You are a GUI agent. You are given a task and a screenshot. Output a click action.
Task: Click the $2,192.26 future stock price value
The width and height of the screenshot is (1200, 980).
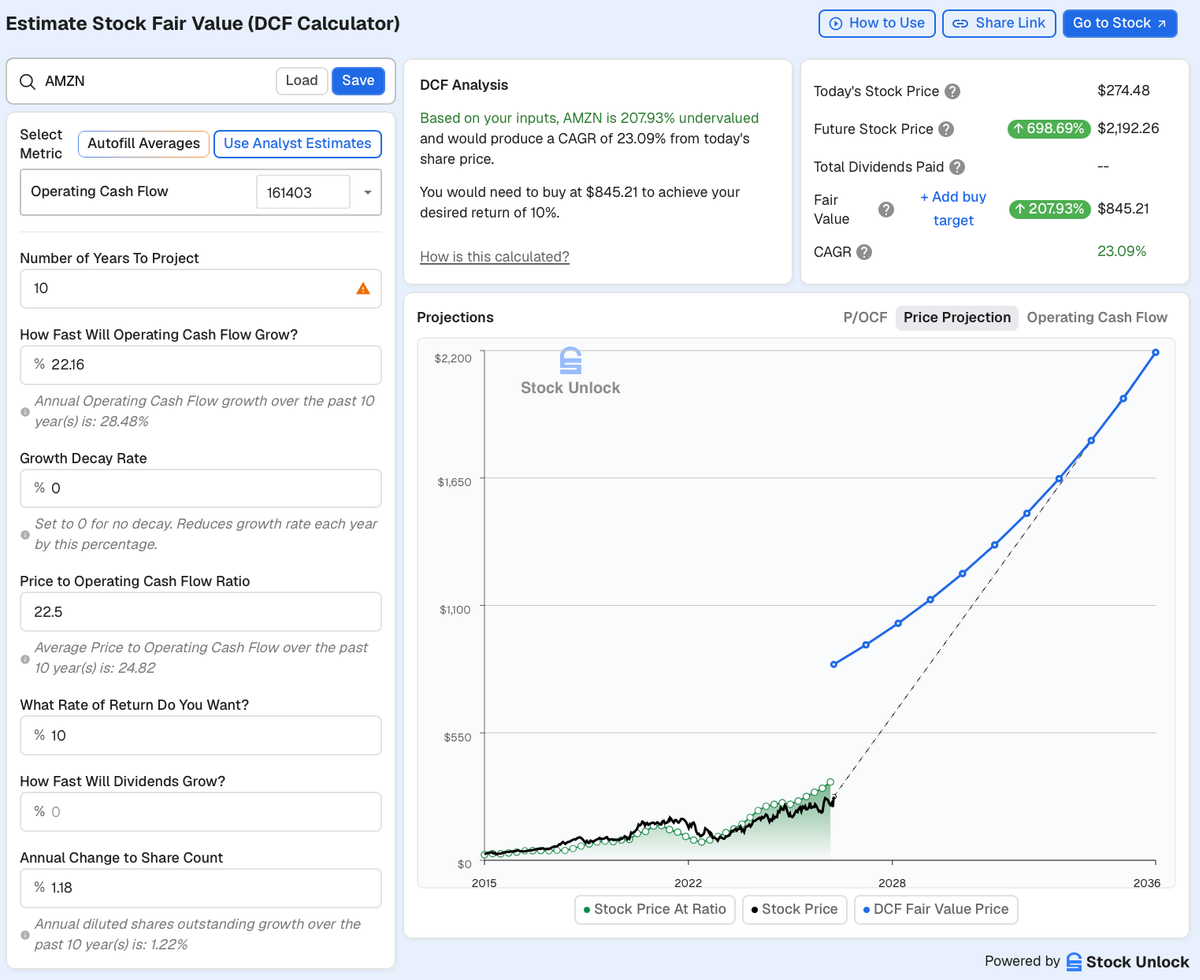pyautogui.click(x=1130, y=129)
